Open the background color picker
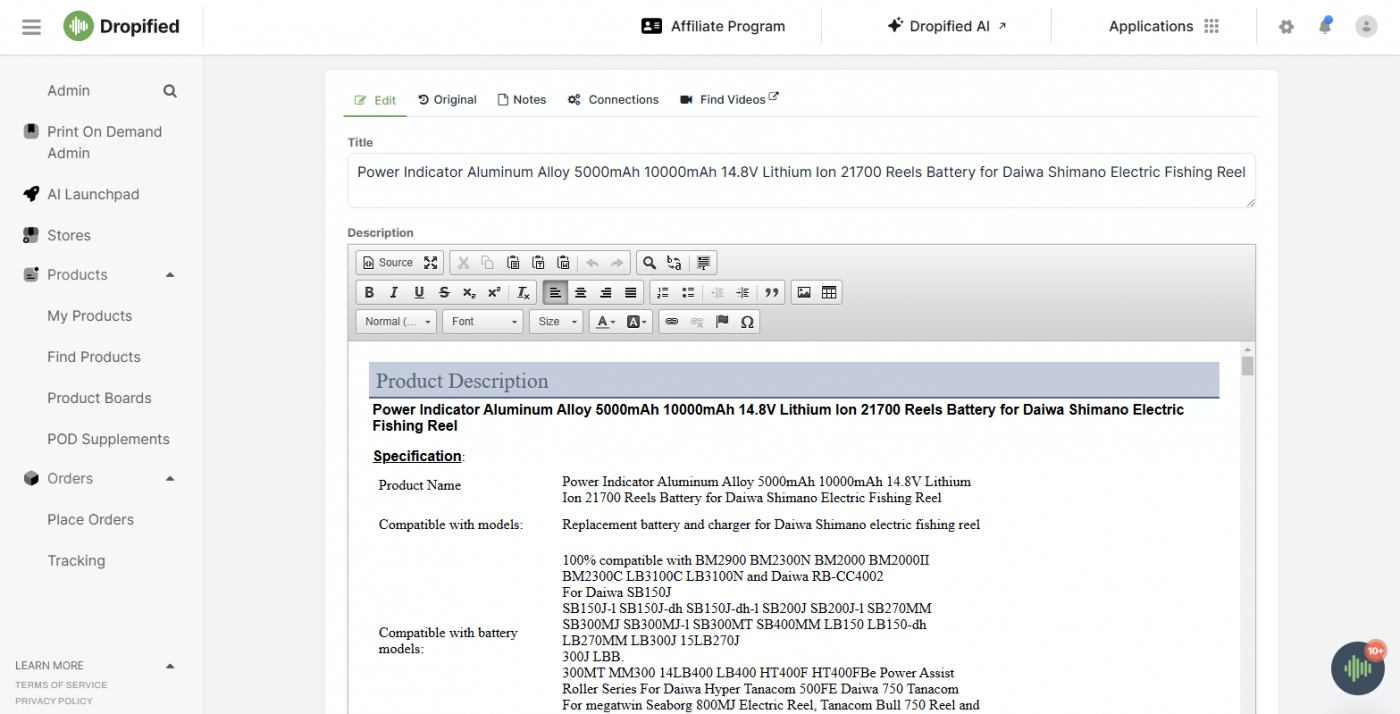The image size is (1400, 714). [x=637, y=321]
